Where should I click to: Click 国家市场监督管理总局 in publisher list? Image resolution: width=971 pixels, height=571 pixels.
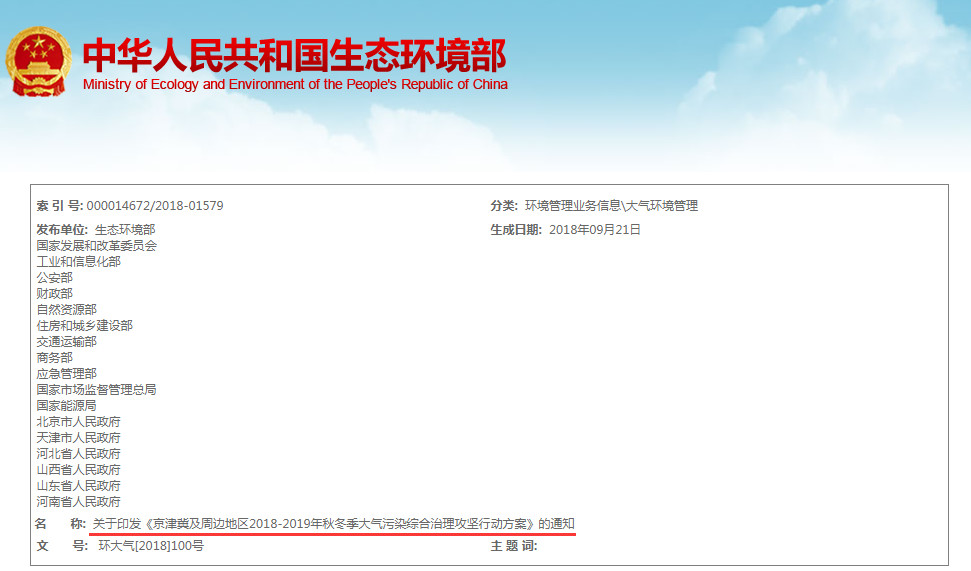coord(97,390)
